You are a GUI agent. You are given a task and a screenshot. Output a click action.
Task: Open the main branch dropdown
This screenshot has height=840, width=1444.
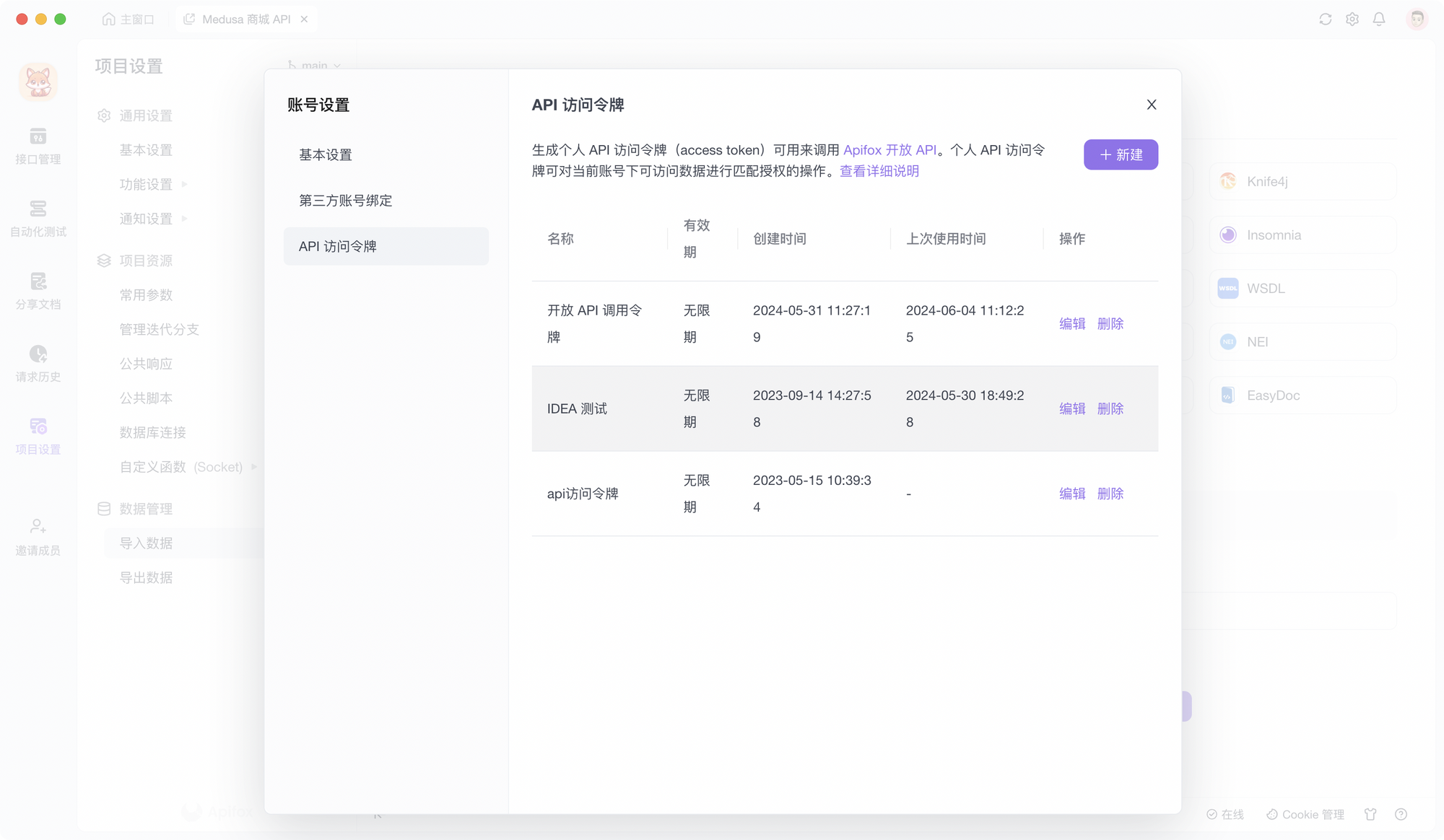pos(314,65)
